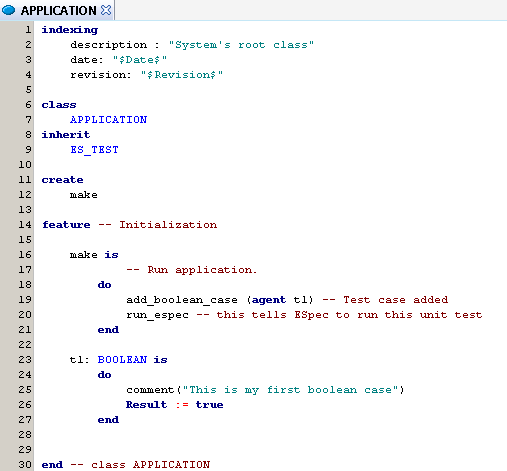The height and width of the screenshot is (471, 507).
Task: Place cursor in "System's root class" string
Action: 241,45
